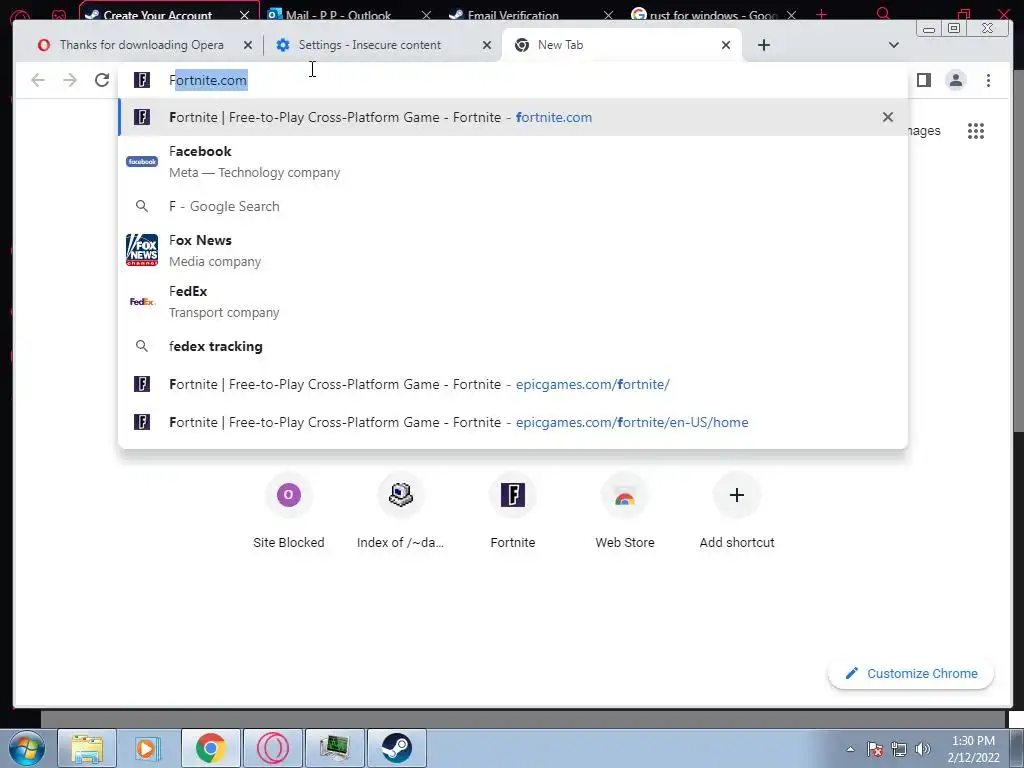This screenshot has width=1024, height=768.
Task: Select the fortnite.com autocomplete suggestion
Action: [x=513, y=118]
